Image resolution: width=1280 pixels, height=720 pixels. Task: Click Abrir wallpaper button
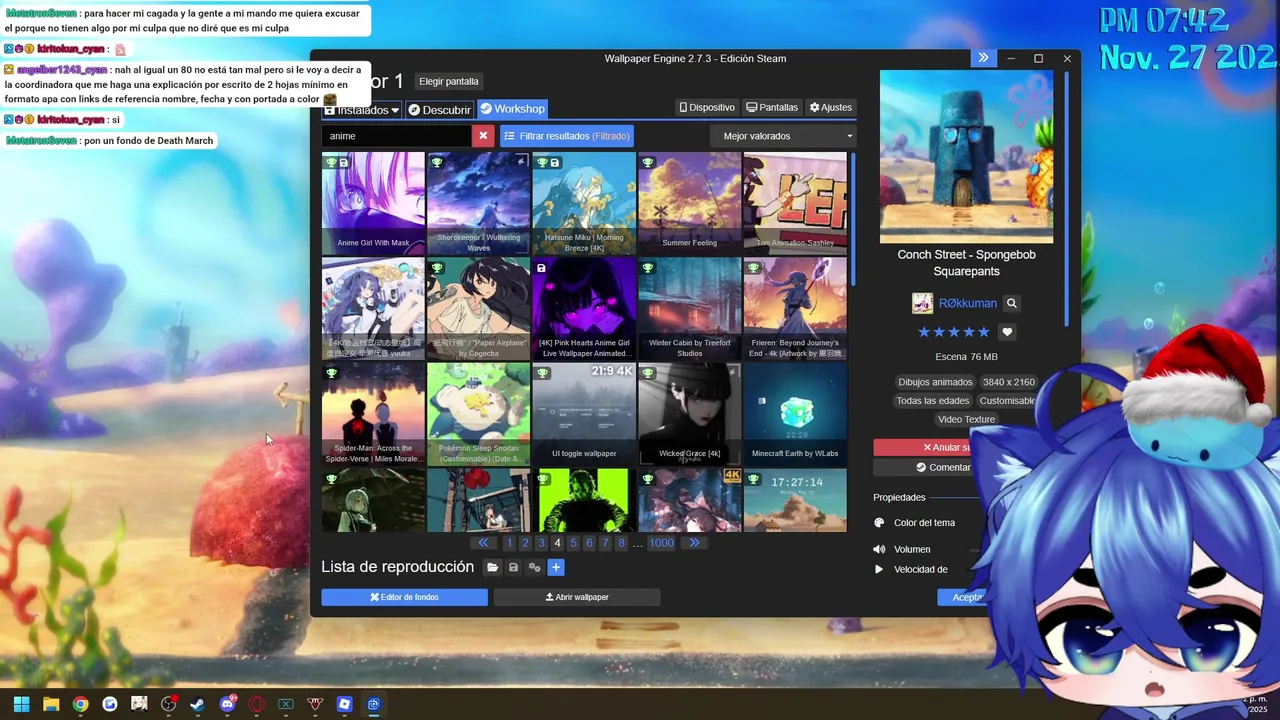577,597
